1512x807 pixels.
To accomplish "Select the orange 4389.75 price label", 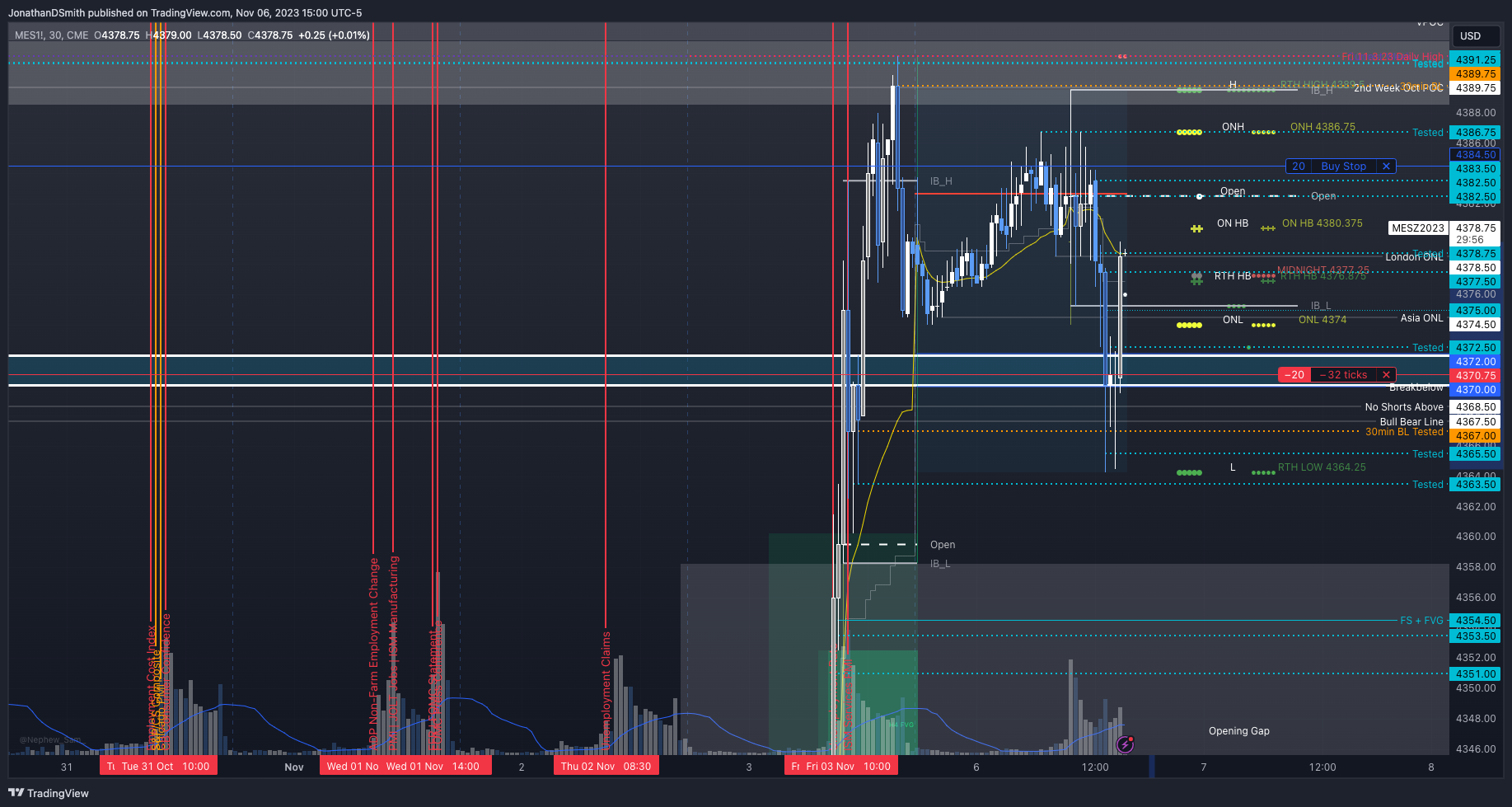I will [x=1476, y=74].
